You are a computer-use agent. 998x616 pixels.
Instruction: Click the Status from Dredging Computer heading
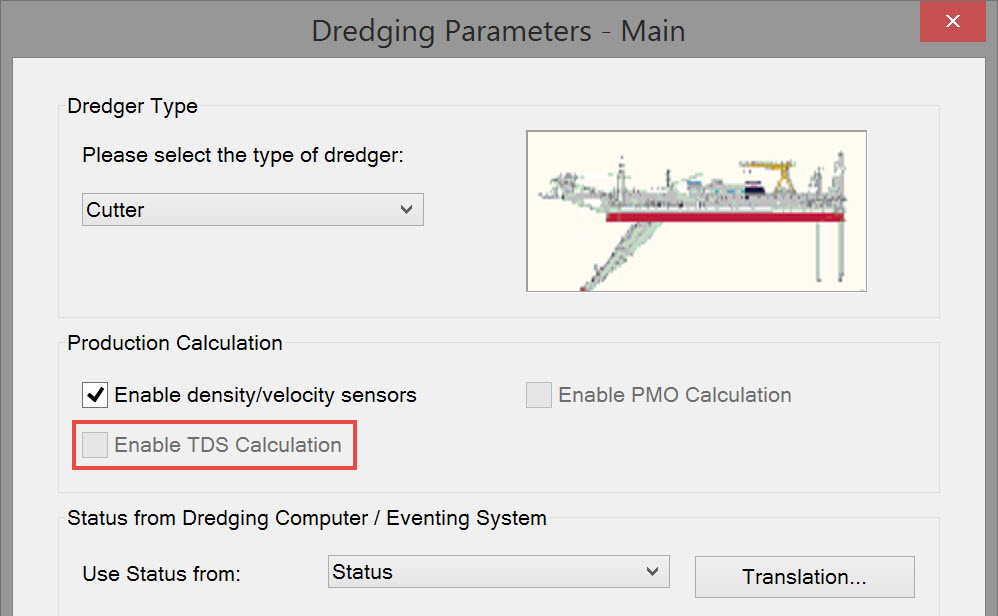[x=306, y=518]
